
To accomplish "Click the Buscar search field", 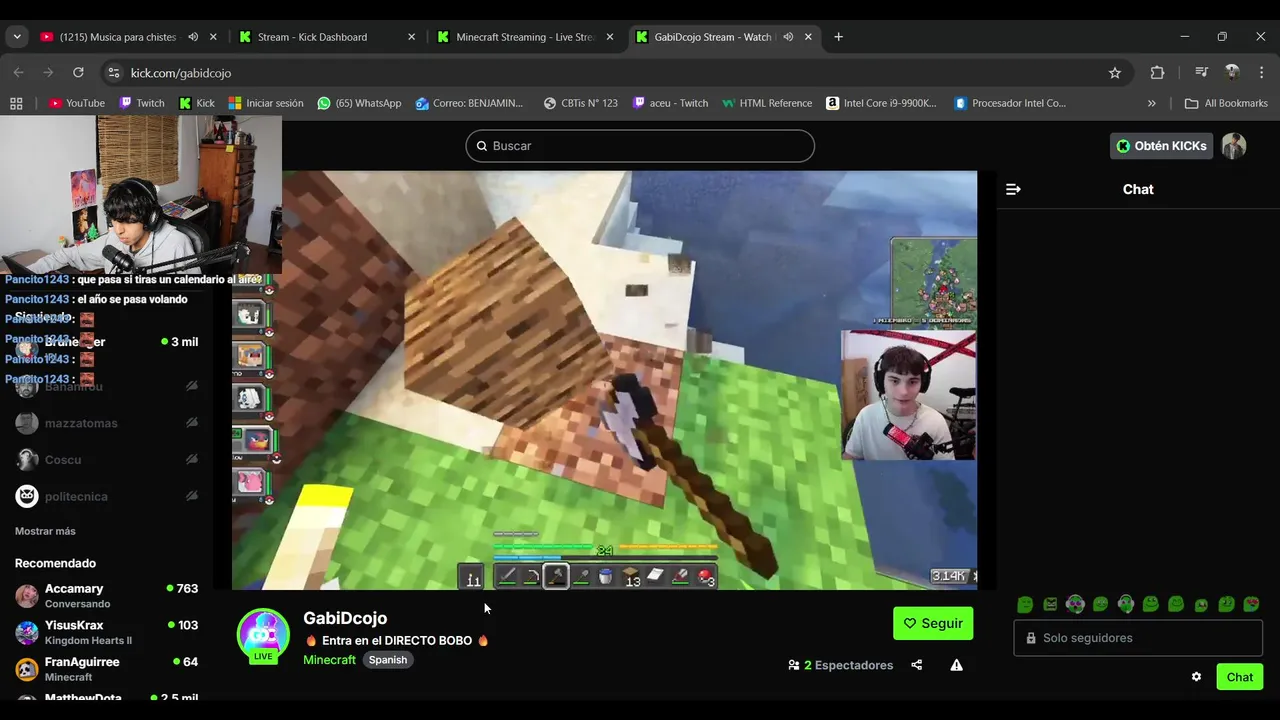I will click(640, 146).
